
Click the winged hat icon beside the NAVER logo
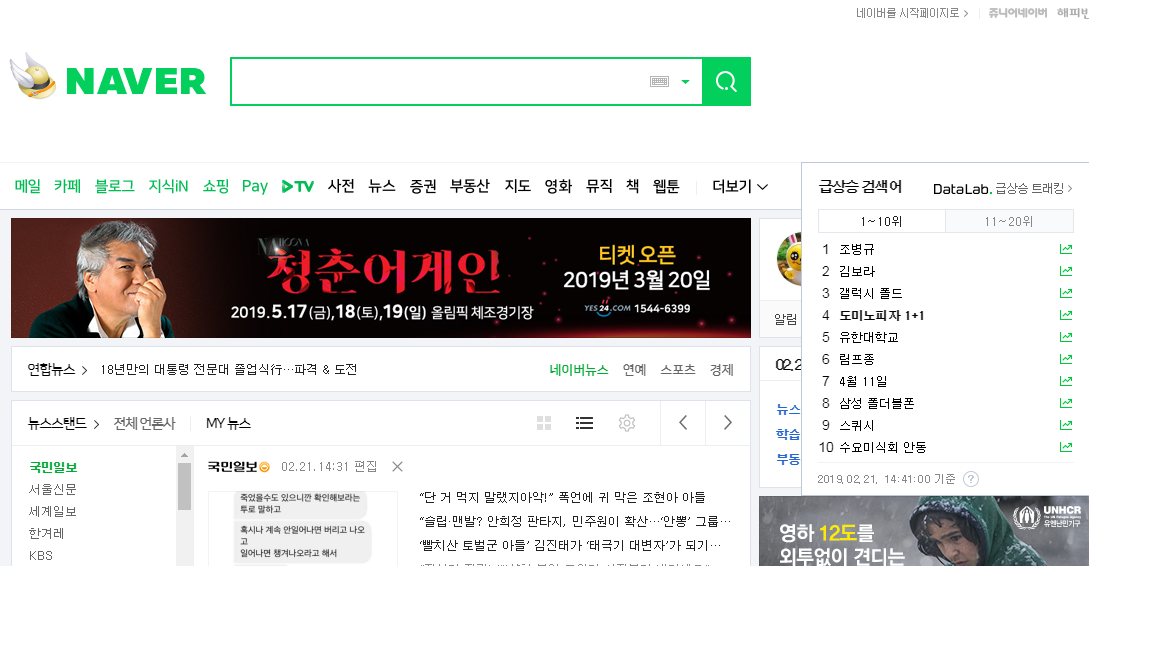pyautogui.click(x=33, y=76)
